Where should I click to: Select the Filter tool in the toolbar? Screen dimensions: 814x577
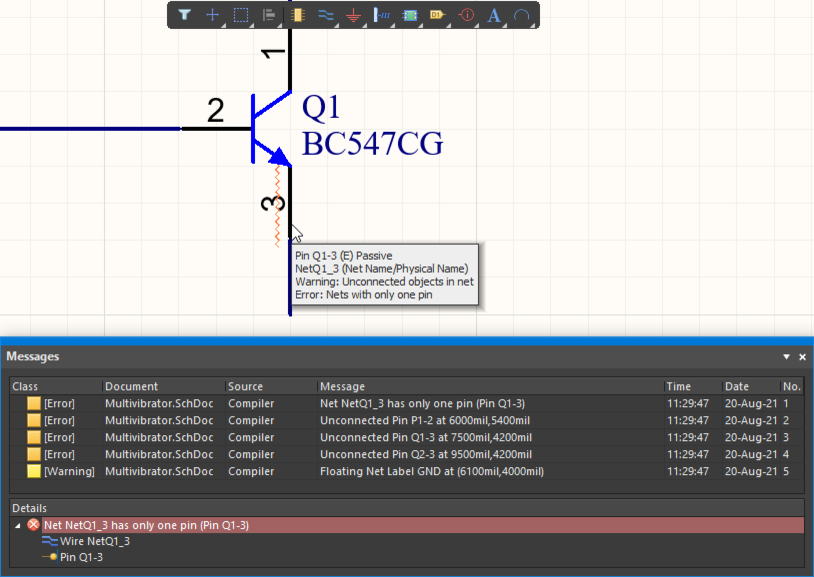pos(185,15)
